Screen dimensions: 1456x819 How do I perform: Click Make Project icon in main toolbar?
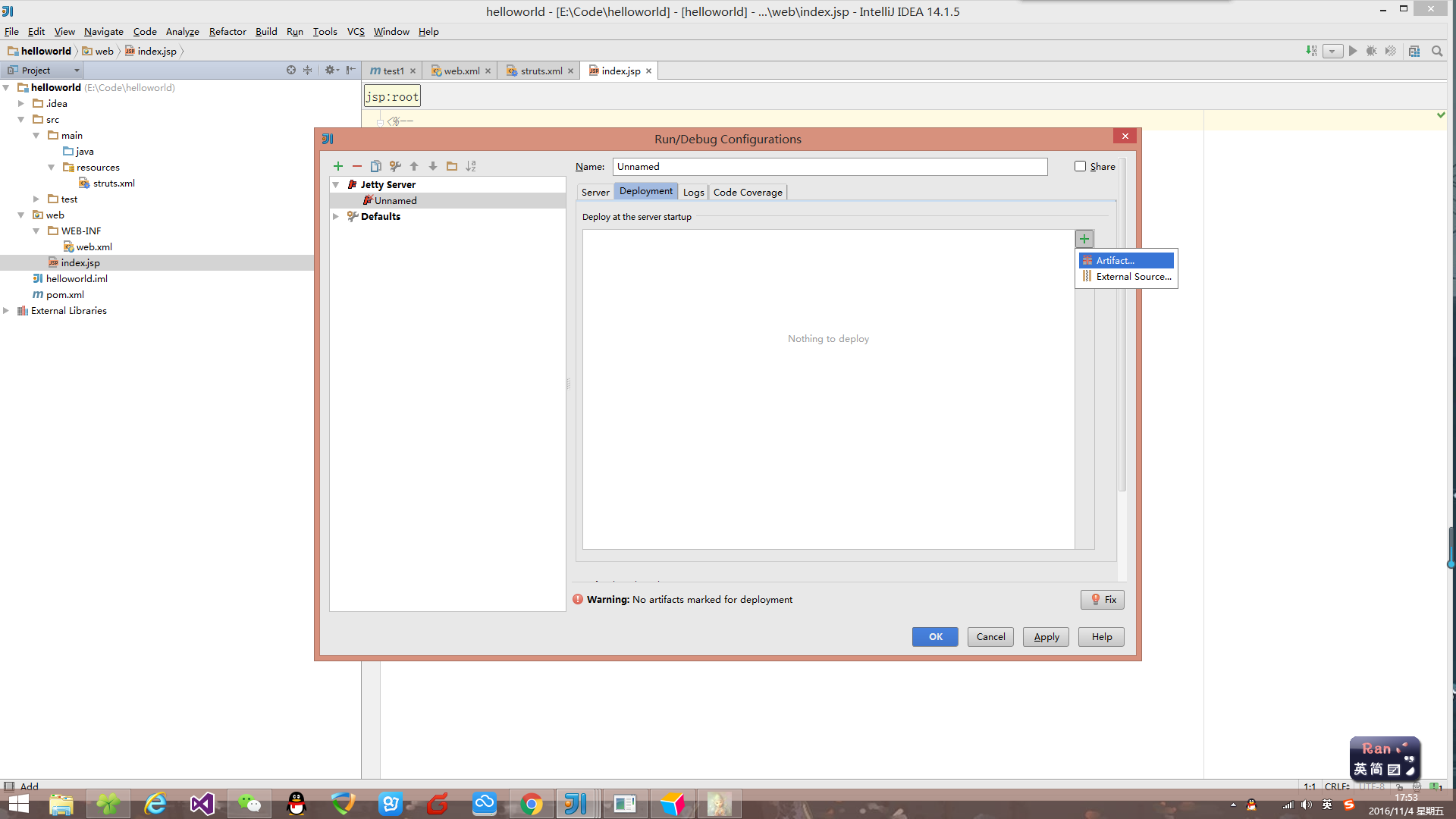1311,51
